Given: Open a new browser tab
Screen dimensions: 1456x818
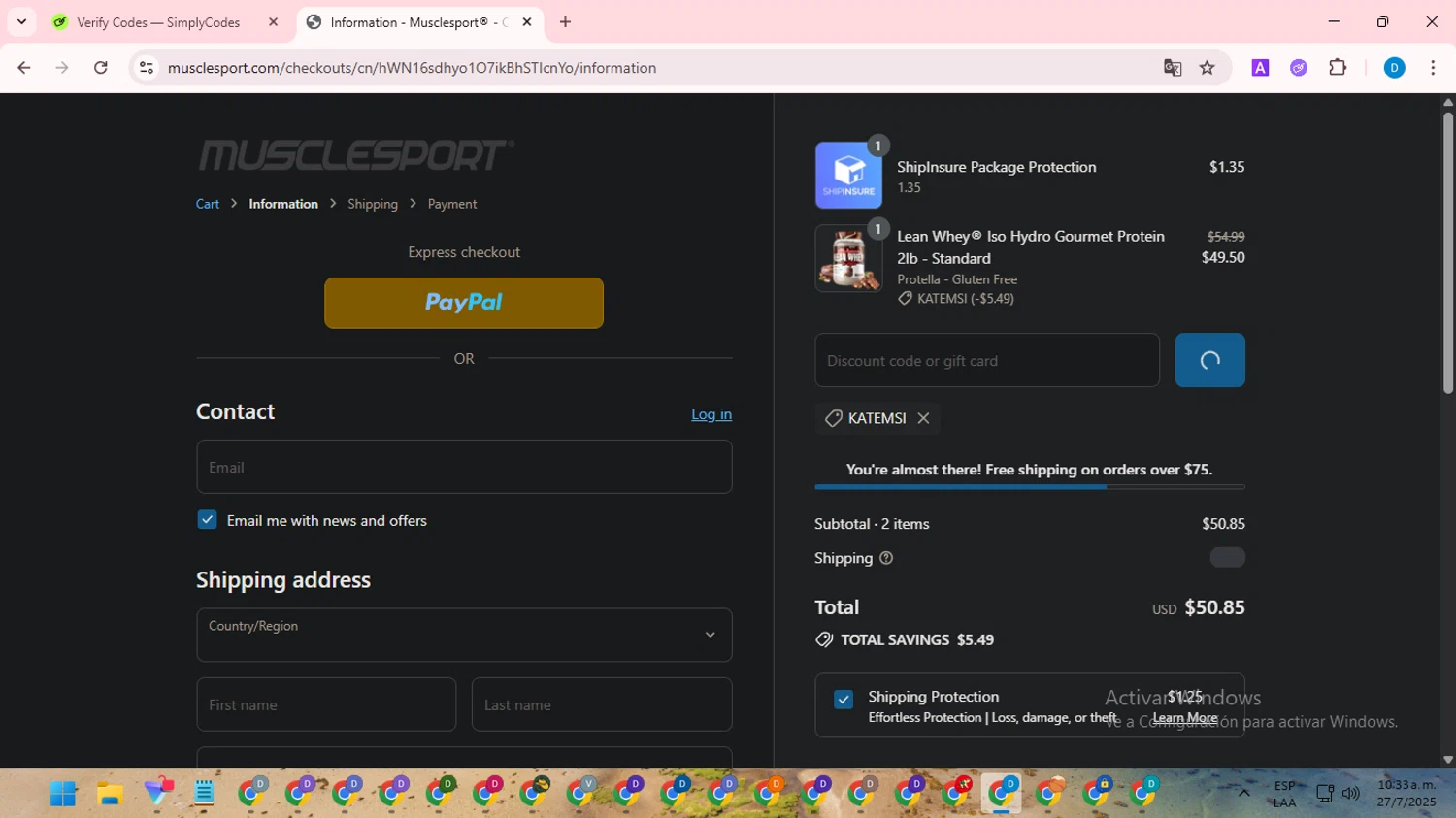Looking at the screenshot, I should [x=565, y=22].
